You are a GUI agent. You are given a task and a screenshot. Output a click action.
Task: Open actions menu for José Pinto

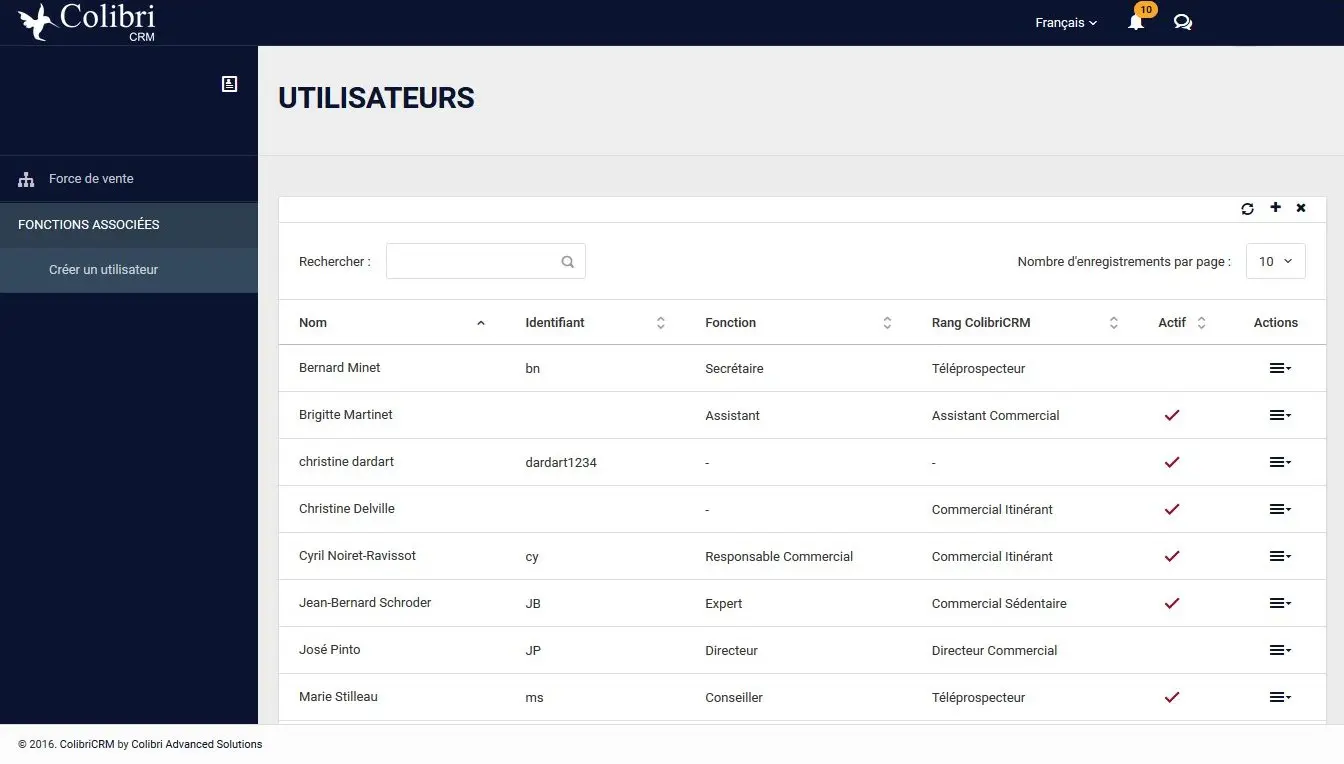click(x=1279, y=650)
